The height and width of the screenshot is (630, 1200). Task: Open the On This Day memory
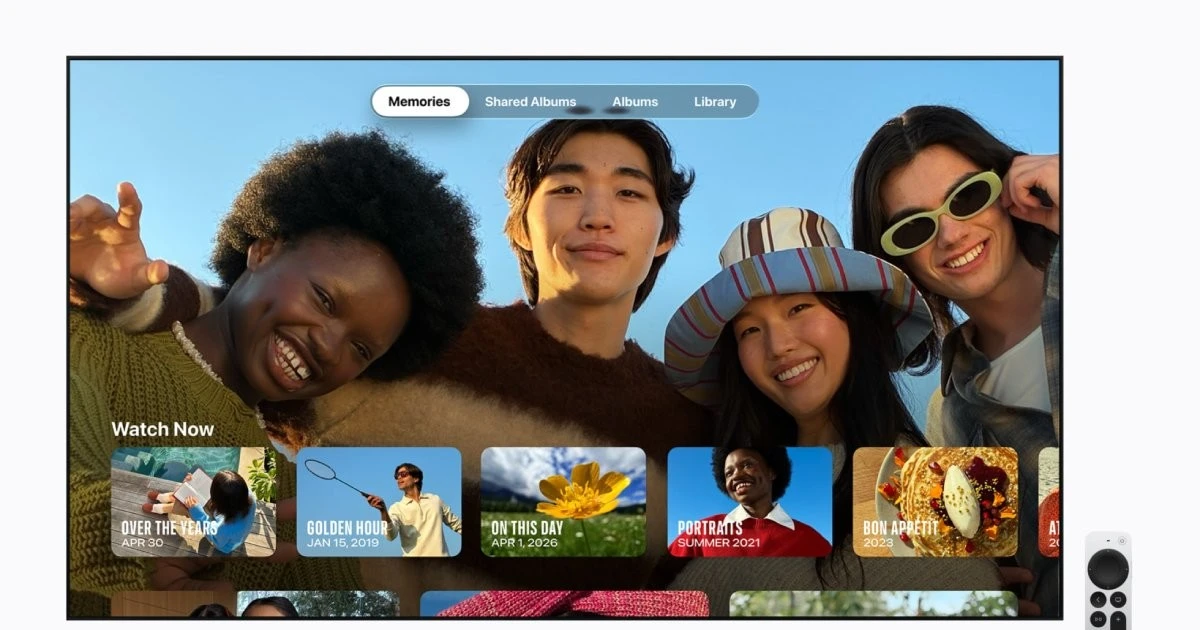pyautogui.click(x=564, y=502)
